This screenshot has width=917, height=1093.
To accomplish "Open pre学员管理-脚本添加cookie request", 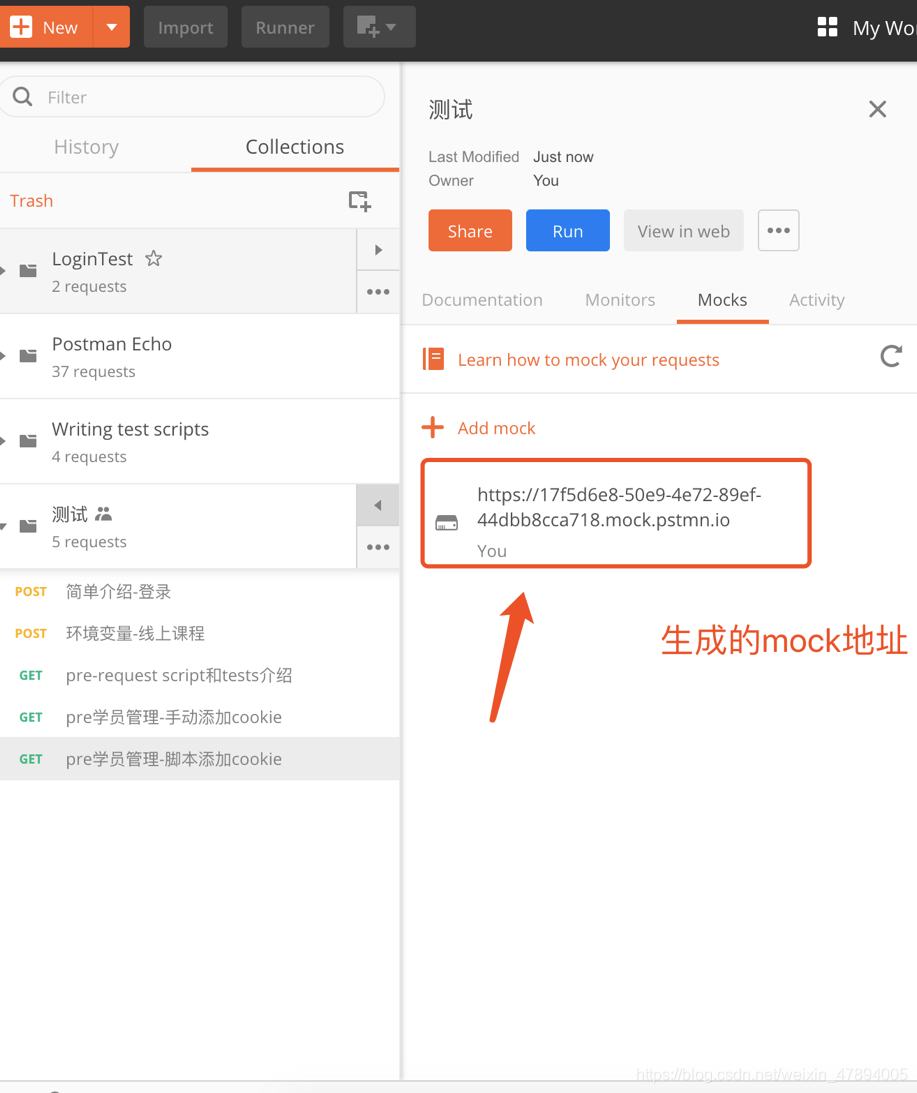I will pyautogui.click(x=199, y=758).
